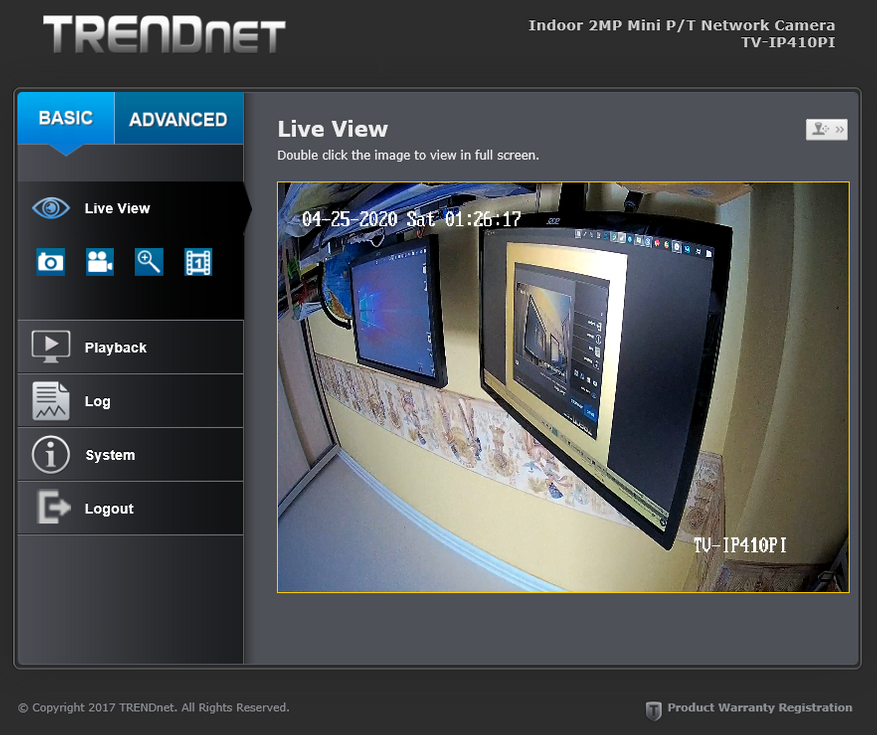Click the Live View page heading
This screenshot has height=735, width=877.
[333, 129]
